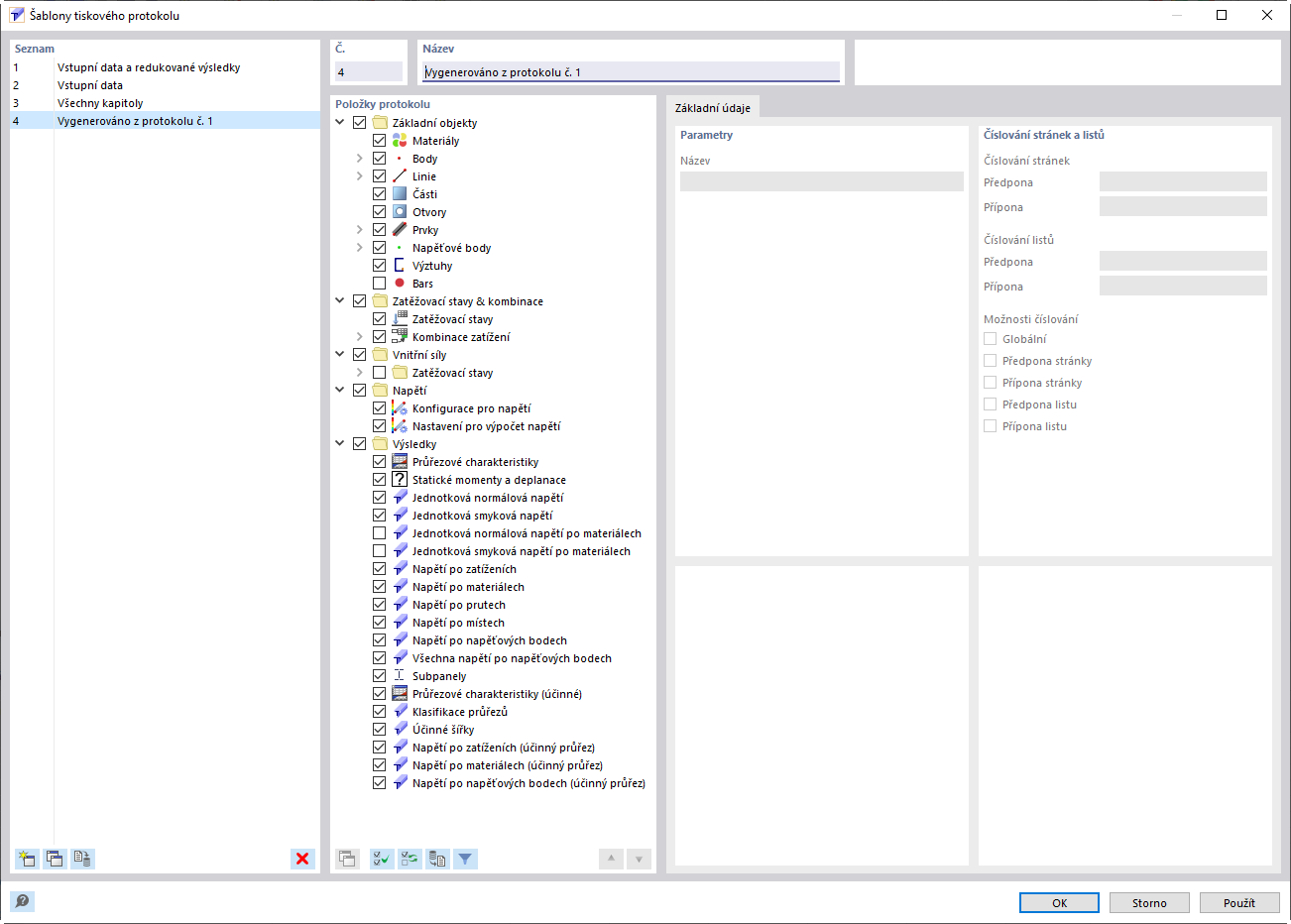This screenshot has width=1291, height=924.
Task: Click the Části blue square icon
Action: 400,194
